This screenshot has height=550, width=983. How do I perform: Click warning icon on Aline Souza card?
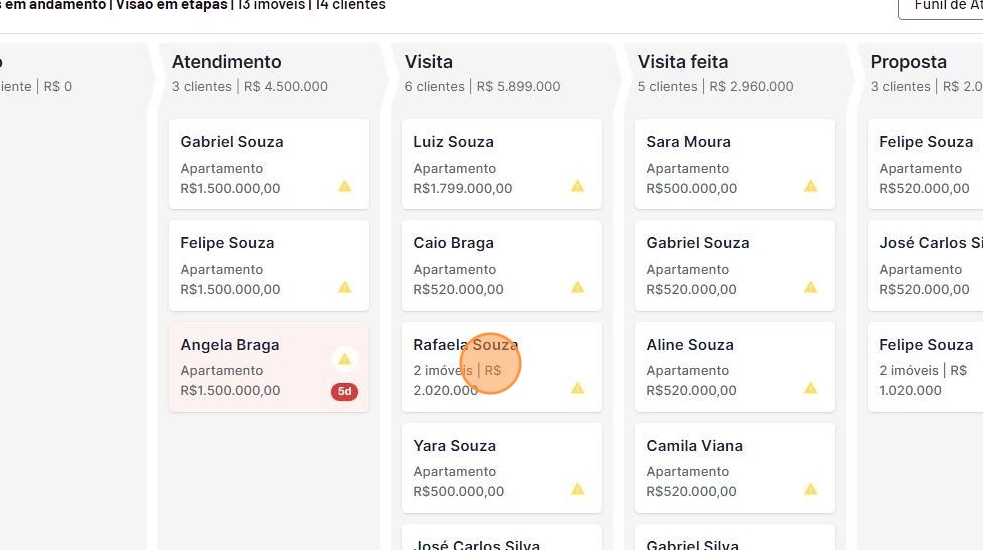pos(811,388)
